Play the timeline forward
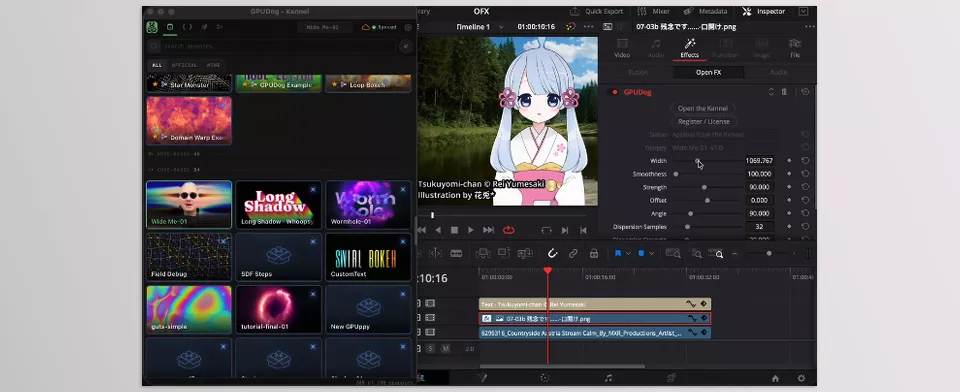The height and width of the screenshot is (392, 960). click(470, 230)
